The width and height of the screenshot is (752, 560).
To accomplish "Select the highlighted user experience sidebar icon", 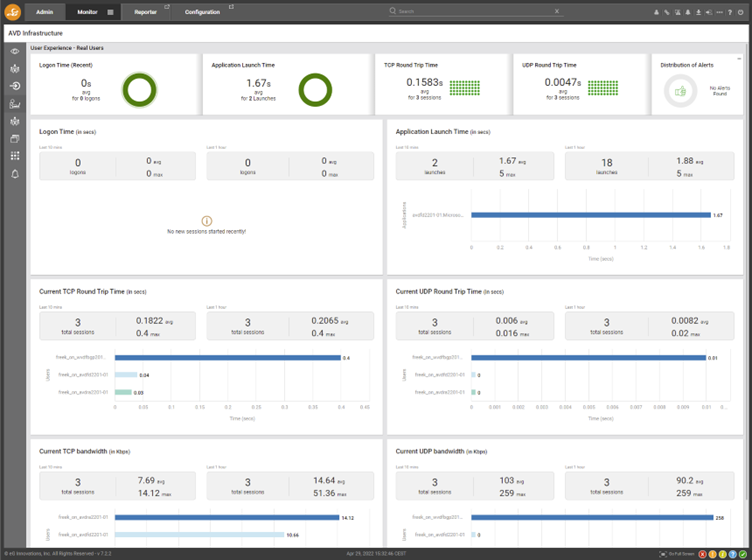I will (15, 104).
